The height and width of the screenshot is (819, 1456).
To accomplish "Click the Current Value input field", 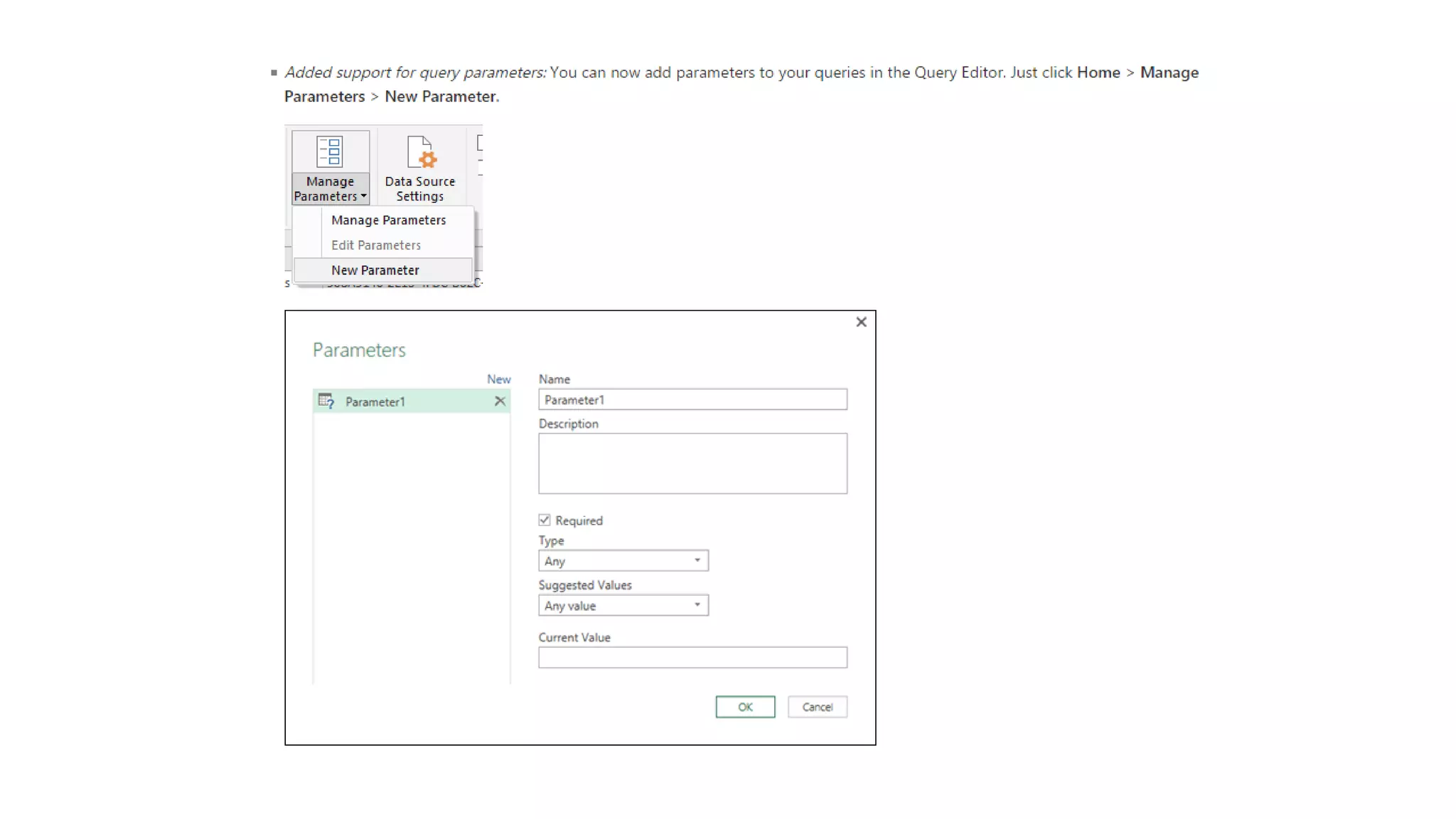I will click(692, 658).
